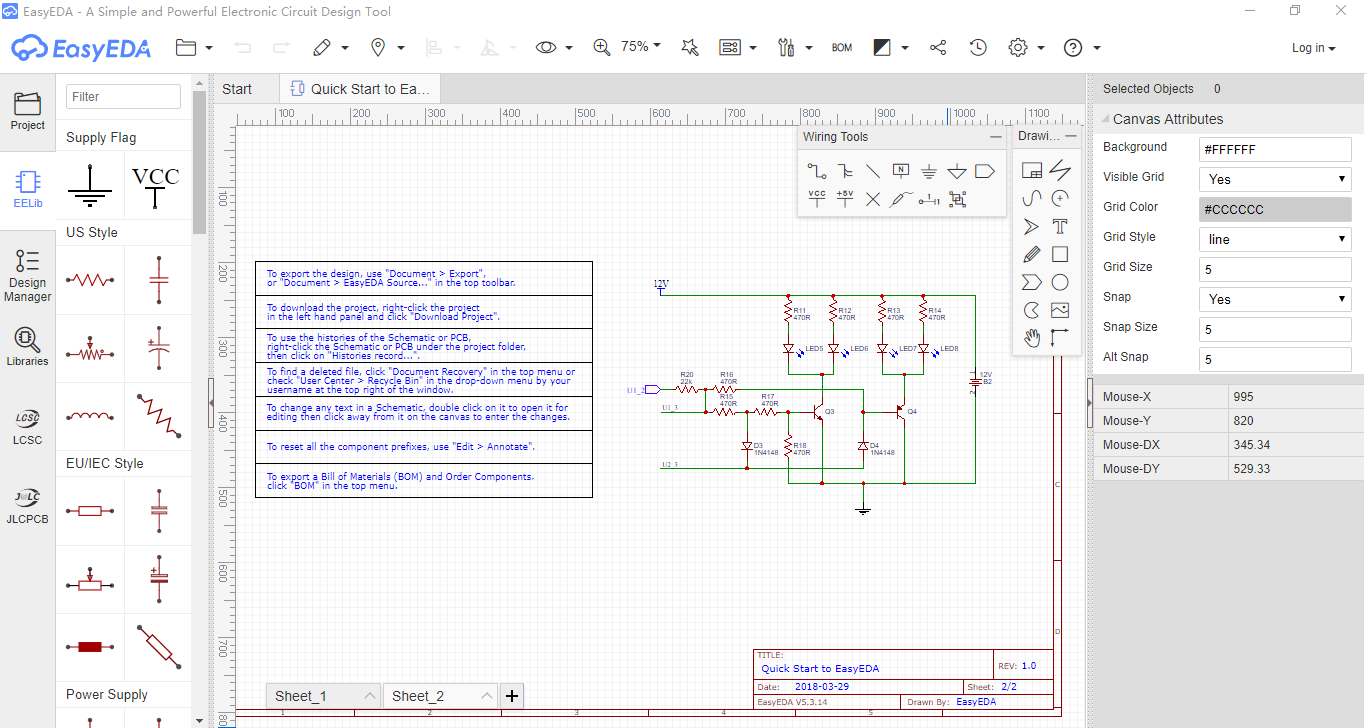This screenshot has width=1366, height=728.
Task: Switch to the Start tab
Action: (x=237, y=88)
